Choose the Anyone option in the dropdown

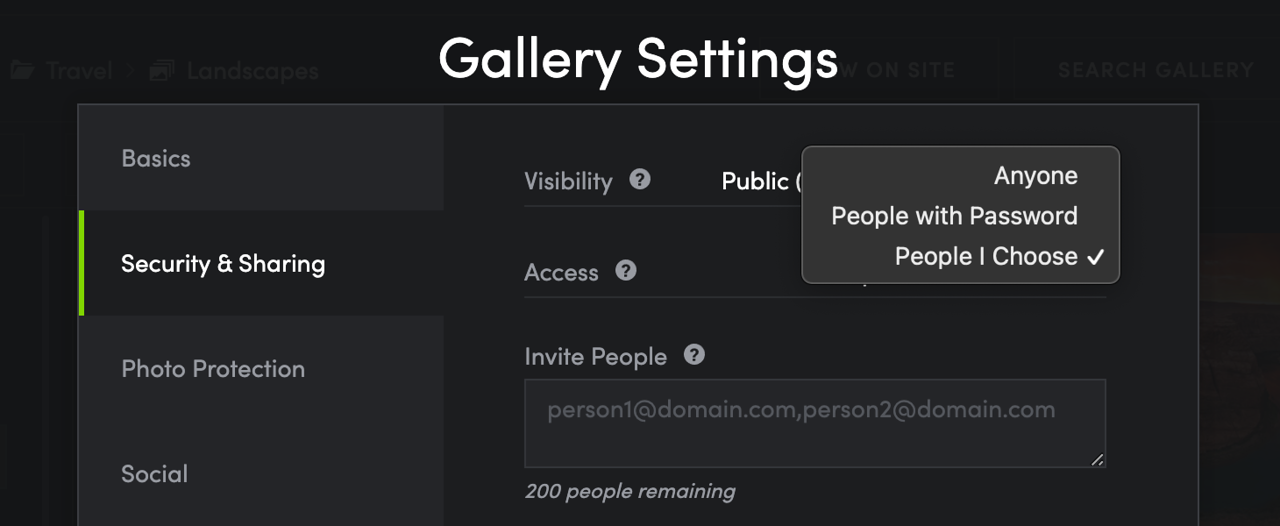click(x=1035, y=176)
